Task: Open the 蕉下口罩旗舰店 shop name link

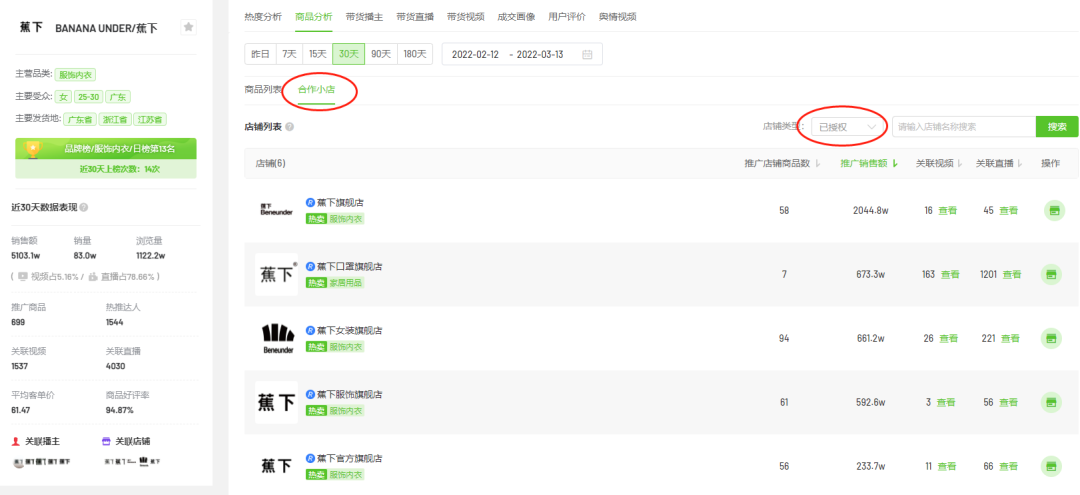Action: click(349, 266)
